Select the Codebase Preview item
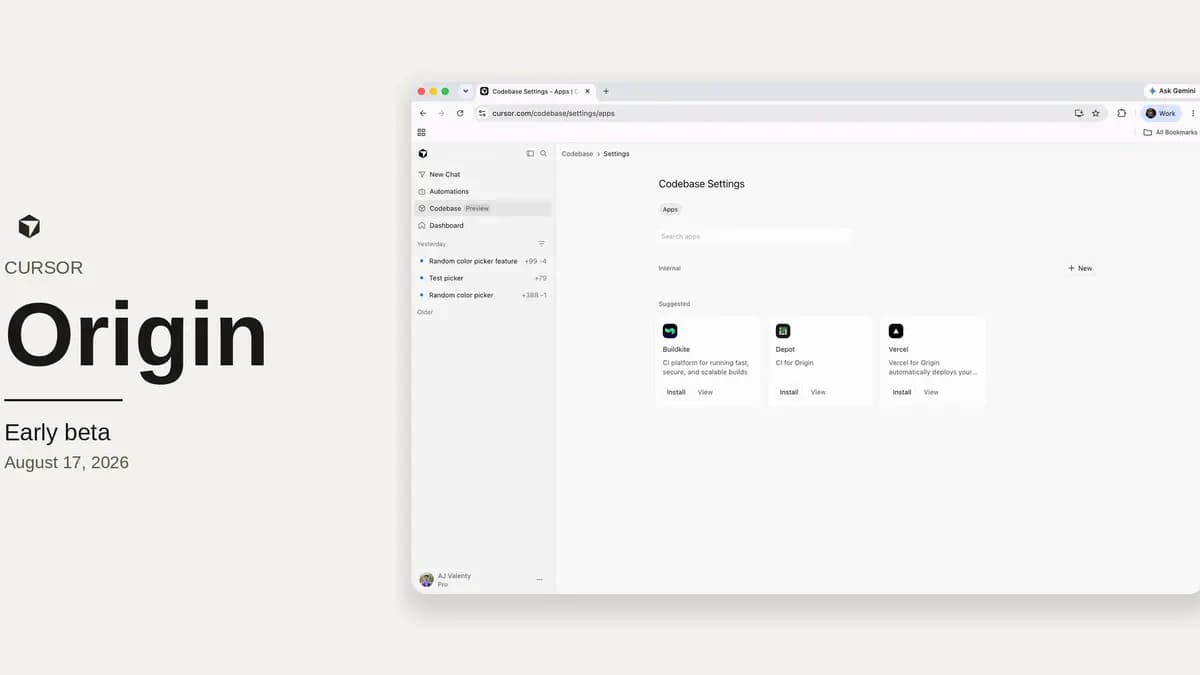Image resolution: width=1200 pixels, height=675 pixels. [483, 208]
